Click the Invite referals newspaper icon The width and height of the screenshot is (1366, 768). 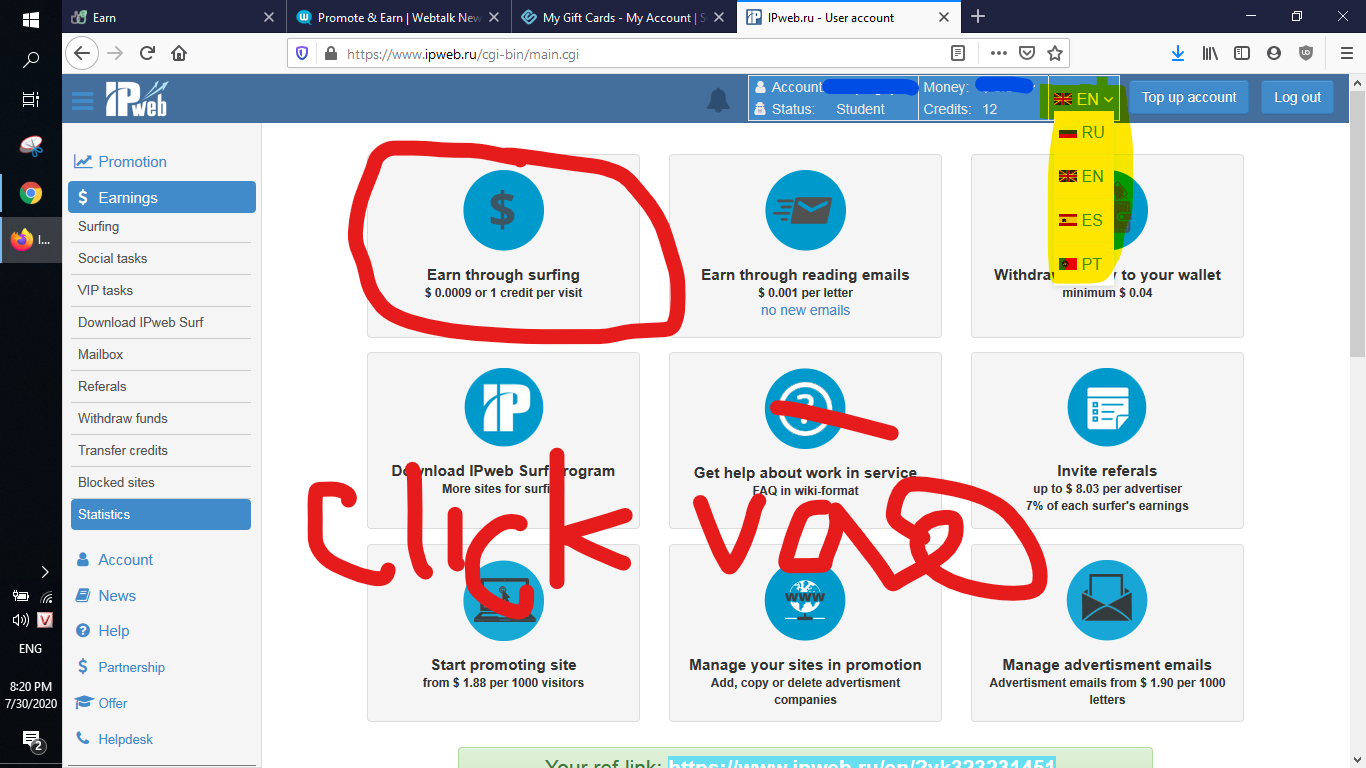coord(1107,407)
